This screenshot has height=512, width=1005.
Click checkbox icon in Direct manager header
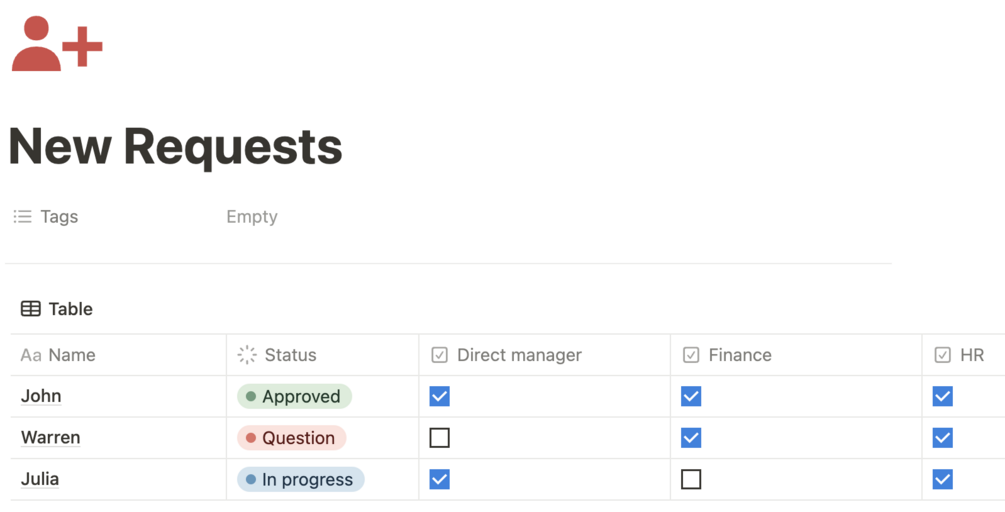439,355
